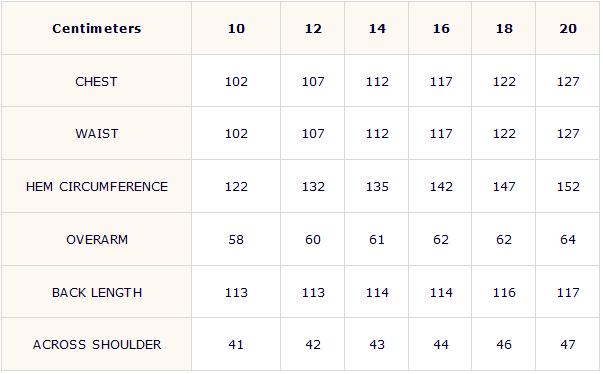Viewport: 603px width, 374px height.
Task: Click the Centimeters header cell
Action: (x=97, y=28)
